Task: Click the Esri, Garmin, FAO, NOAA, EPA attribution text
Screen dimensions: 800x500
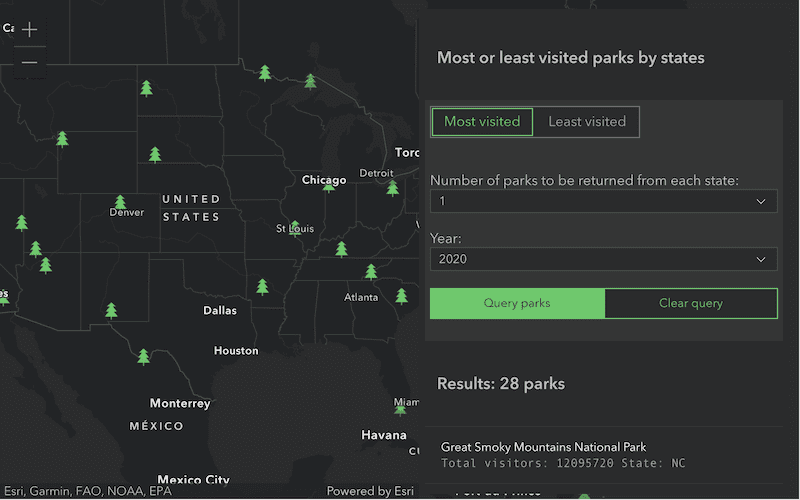Action: click(x=88, y=491)
